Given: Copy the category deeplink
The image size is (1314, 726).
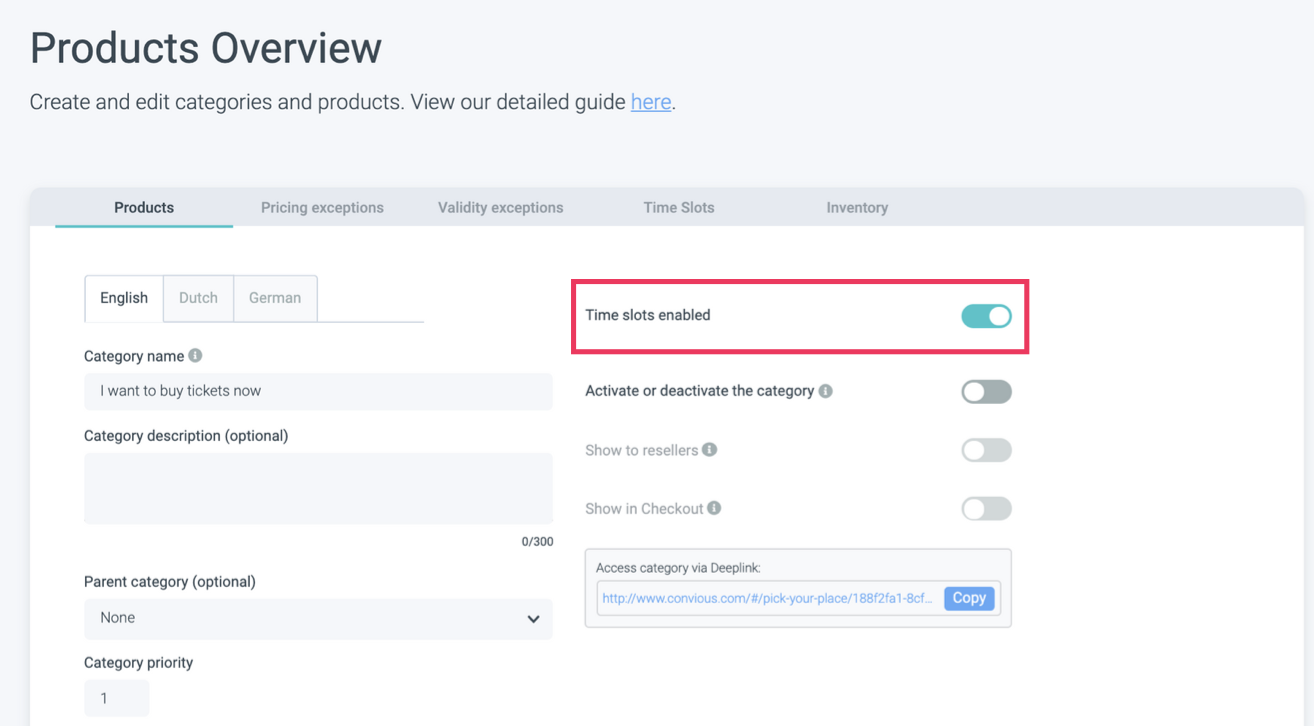Looking at the screenshot, I should [x=969, y=598].
